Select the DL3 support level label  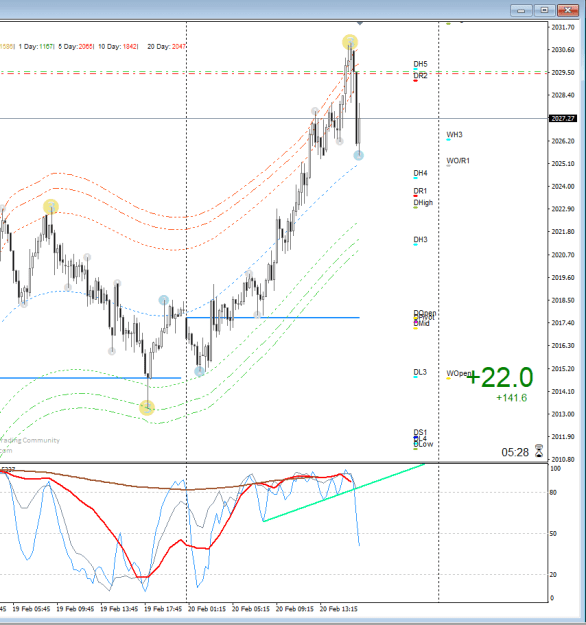tap(420, 372)
